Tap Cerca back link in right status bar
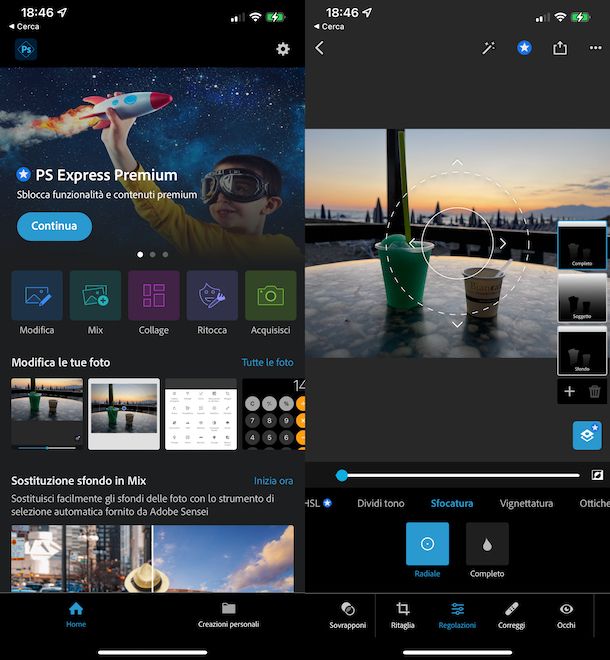This screenshot has width=610, height=660. tap(329, 26)
